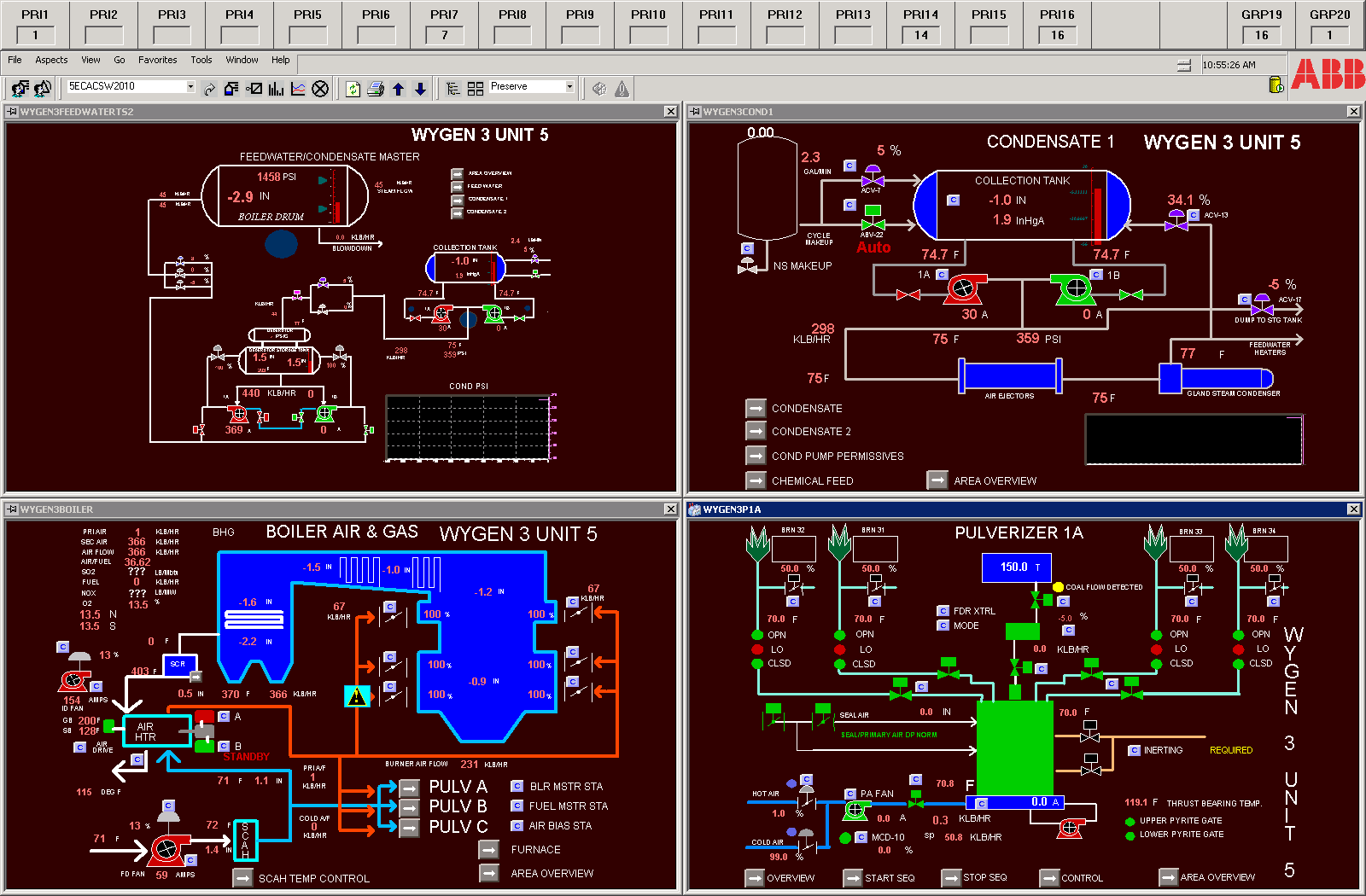The height and width of the screenshot is (896, 1366).
Task: Click the PRI14 alarm priority button
Action: [920, 25]
